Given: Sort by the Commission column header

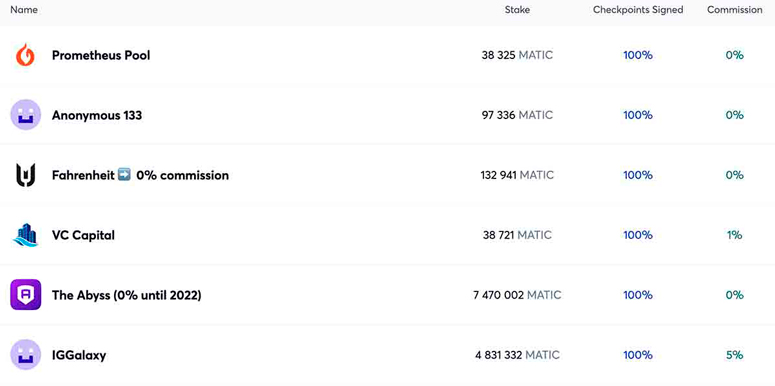Looking at the screenshot, I should tap(734, 10).
